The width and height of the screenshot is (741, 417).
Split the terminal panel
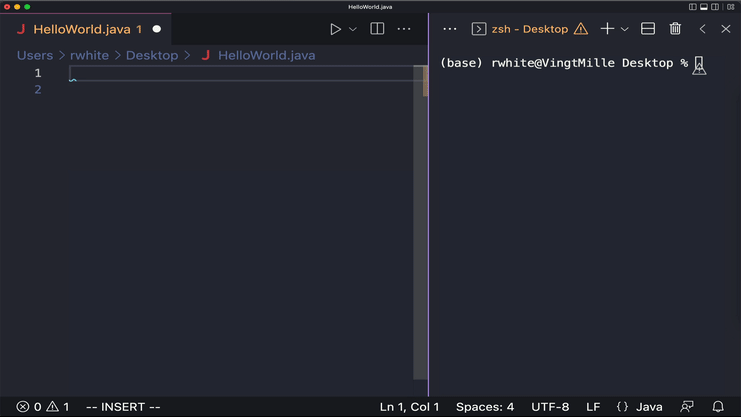coord(648,29)
